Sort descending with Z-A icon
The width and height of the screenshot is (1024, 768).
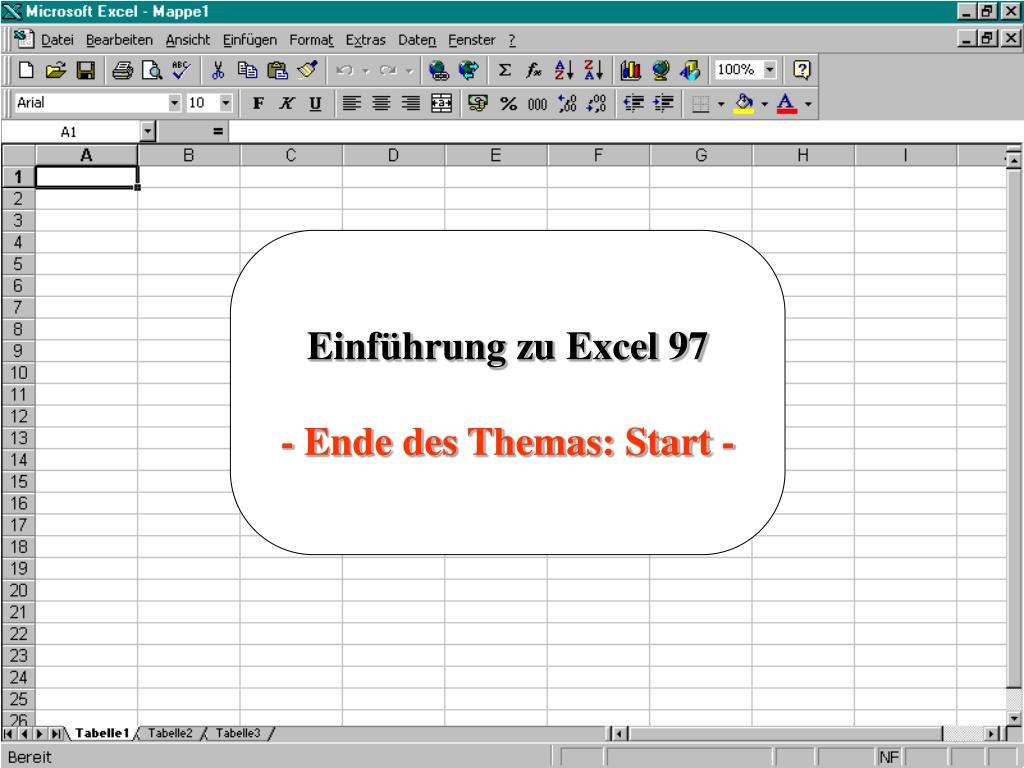point(593,70)
